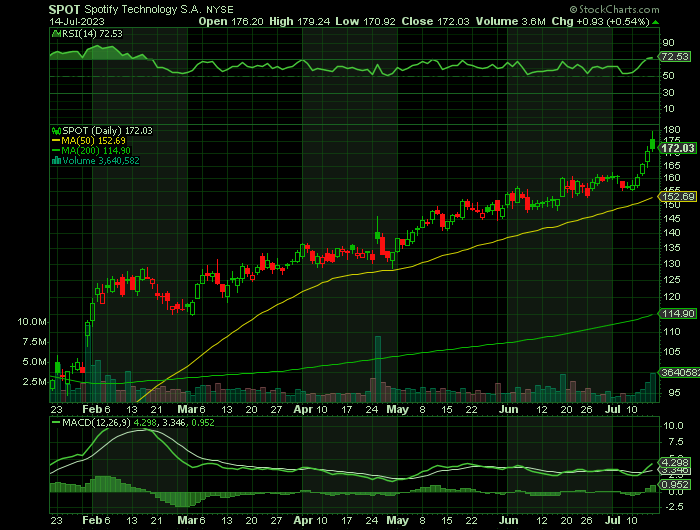This screenshot has height=530, width=700.
Task: Click the SPOT ticker symbol in the title
Action: point(66,7)
